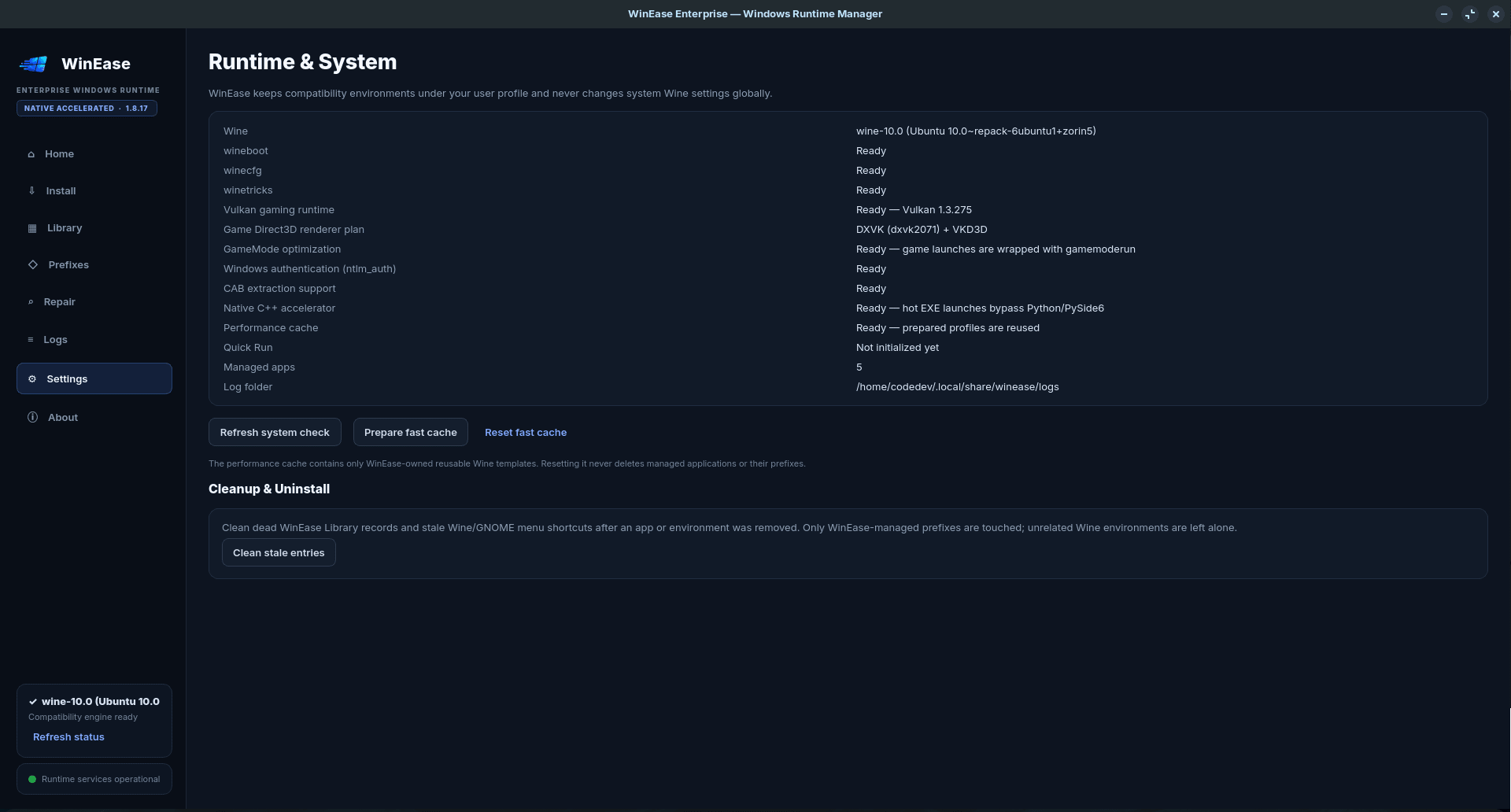Click the Install download arrow icon
The image size is (1511, 812).
point(32,190)
